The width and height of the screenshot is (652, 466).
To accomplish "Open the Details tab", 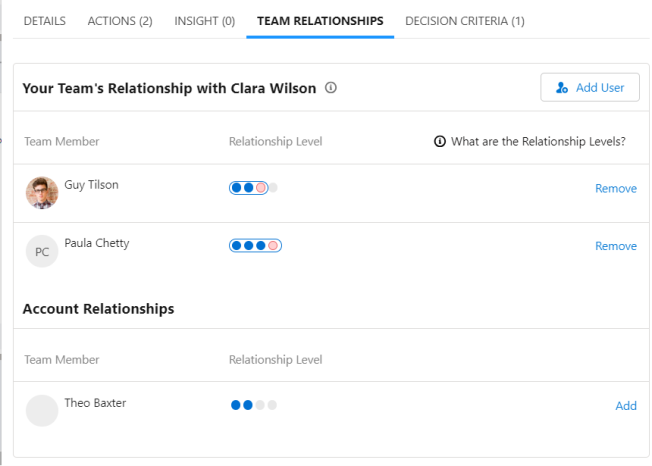I will tap(44, 21).
